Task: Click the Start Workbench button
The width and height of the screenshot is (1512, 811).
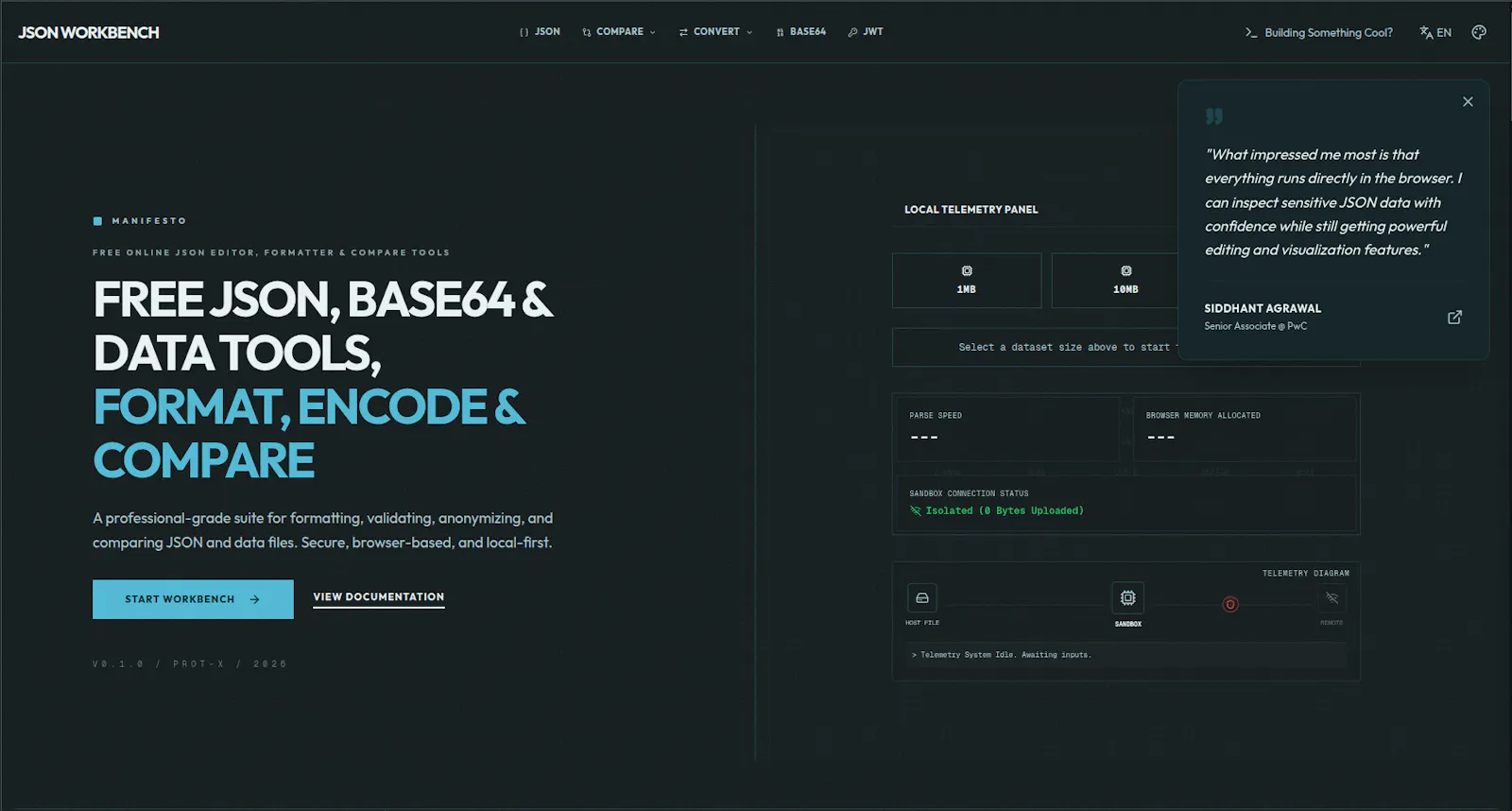Action: pyautogui.click(x=193, y=599)
